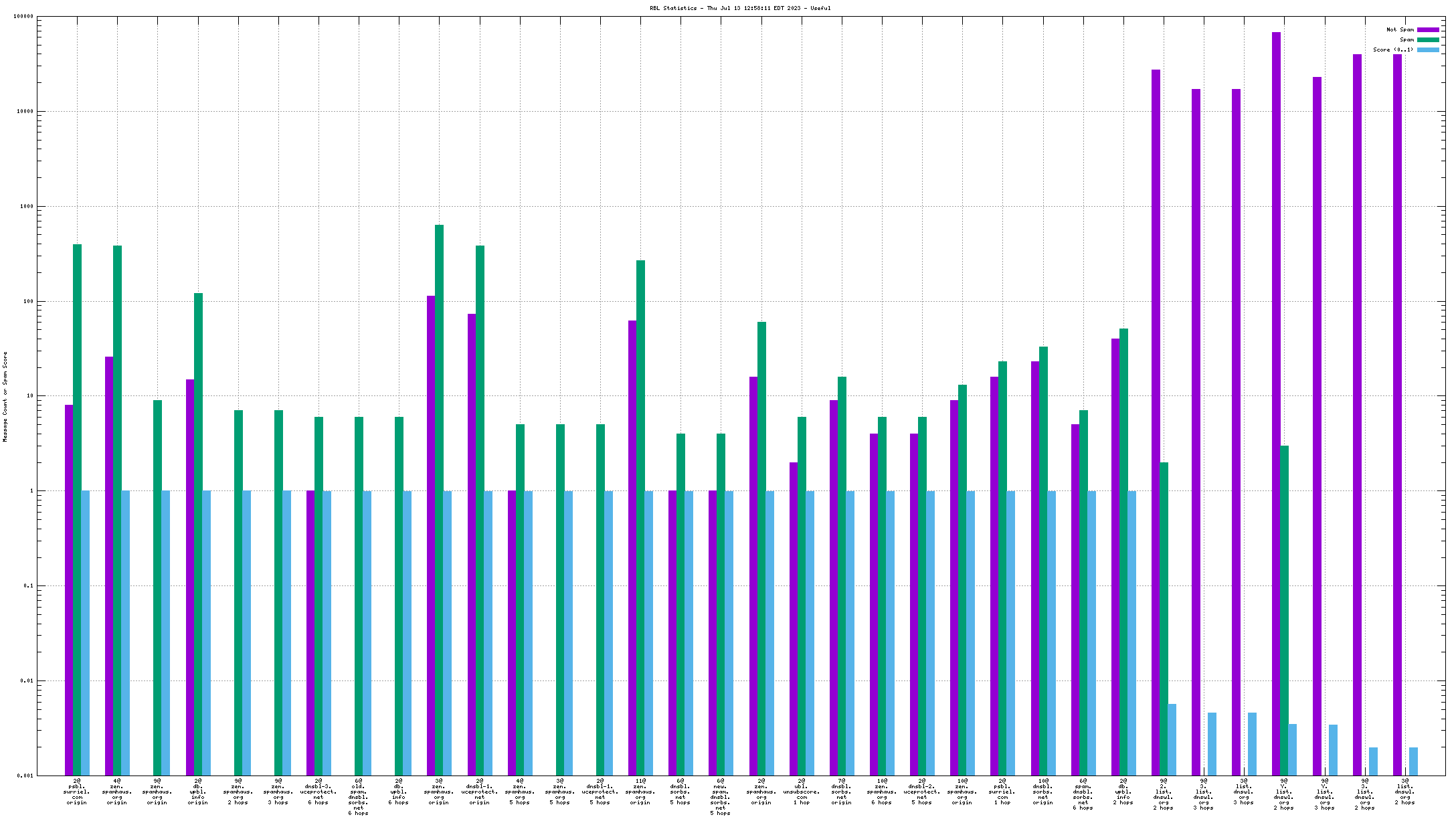The height and width of the screenshot is (819, 1456).
Task: Click the db.wpbl.info 2 hops label
Action: pos(1123,792)
